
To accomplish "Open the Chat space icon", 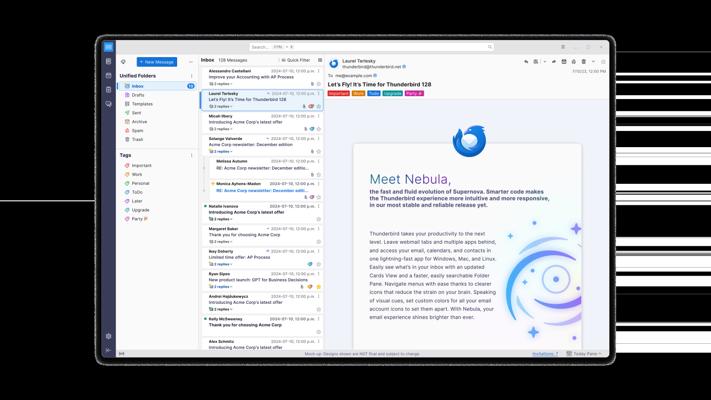I will coord(108,104).
